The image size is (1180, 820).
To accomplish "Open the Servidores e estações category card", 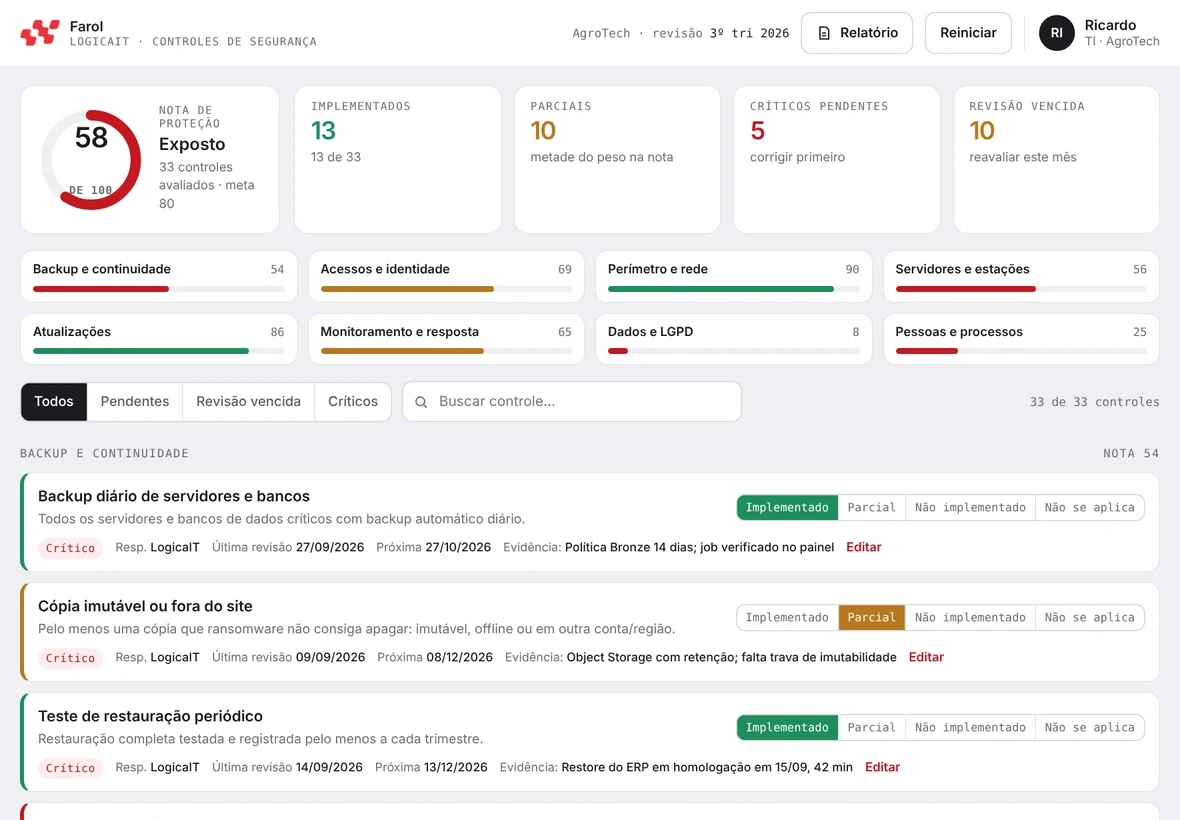I will pyautogui.click(x=1021, y=277).
